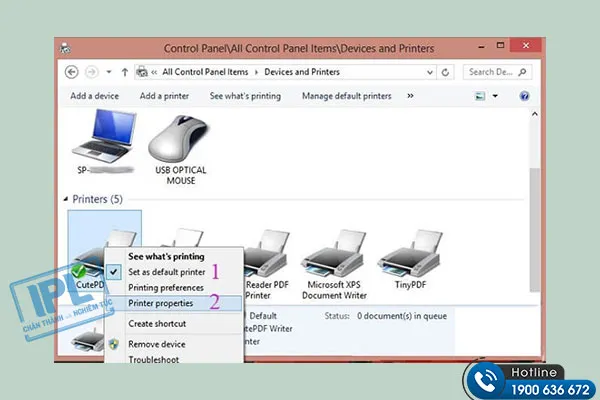
Task: Select the Reader PDF Printer icon
Action: (x=267, y=255)
